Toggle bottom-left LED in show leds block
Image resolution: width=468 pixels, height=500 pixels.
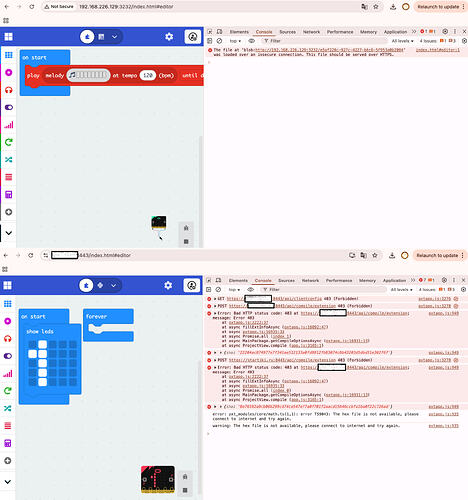tap(32, 382)
